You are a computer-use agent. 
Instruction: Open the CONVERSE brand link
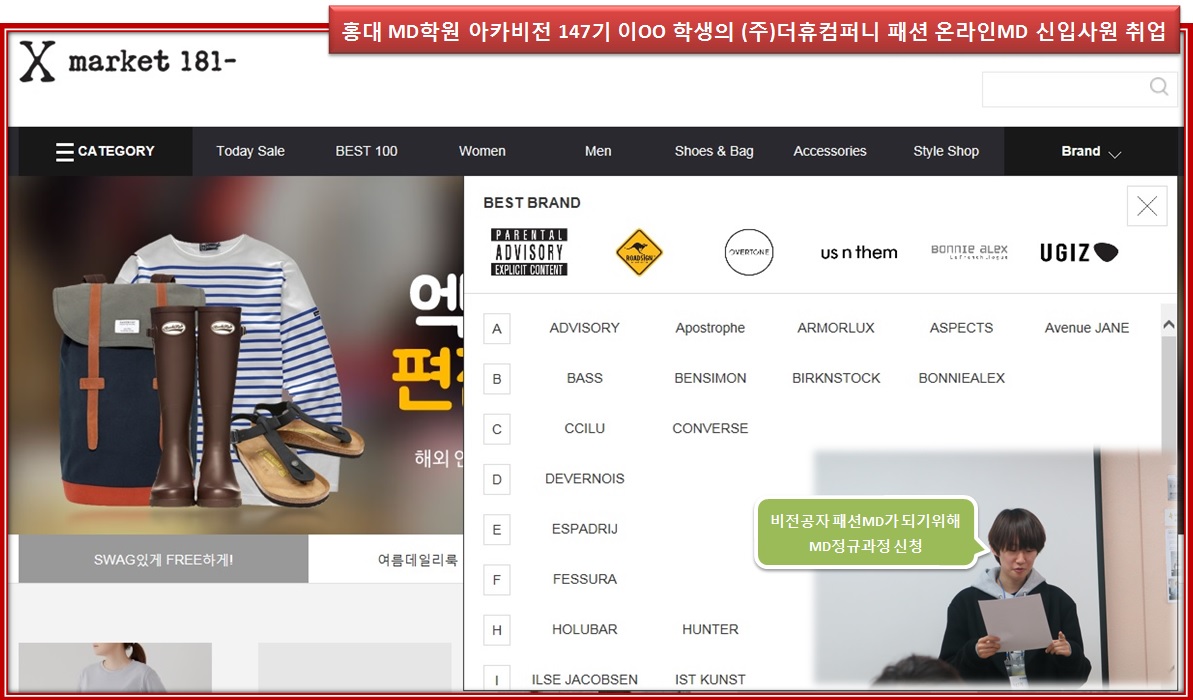[x=710, y=428]
